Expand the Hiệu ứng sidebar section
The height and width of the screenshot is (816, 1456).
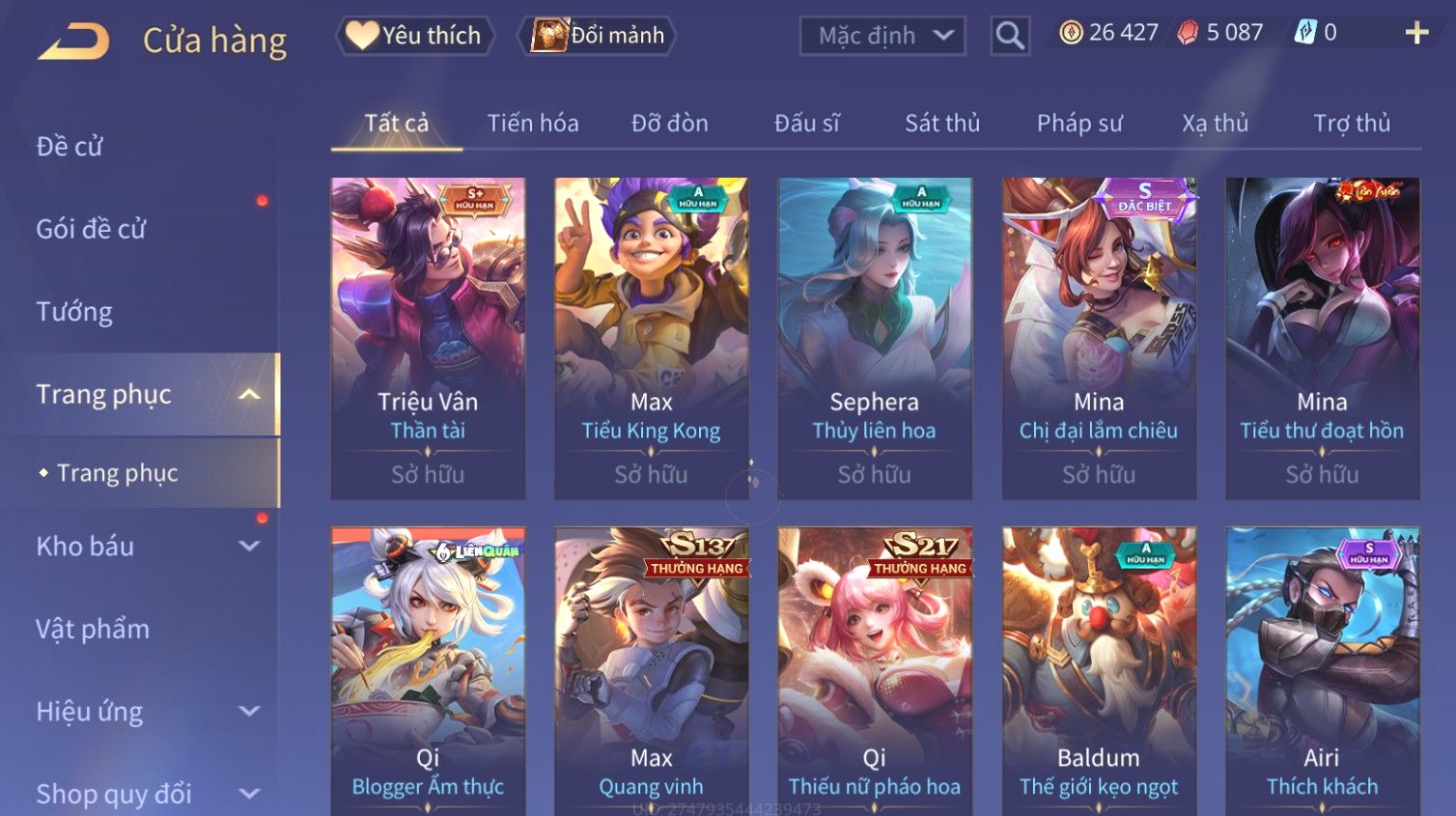249,712
